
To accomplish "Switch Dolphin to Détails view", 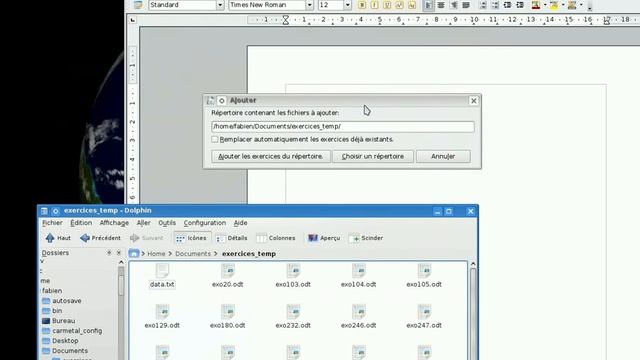I will [231, 238].
